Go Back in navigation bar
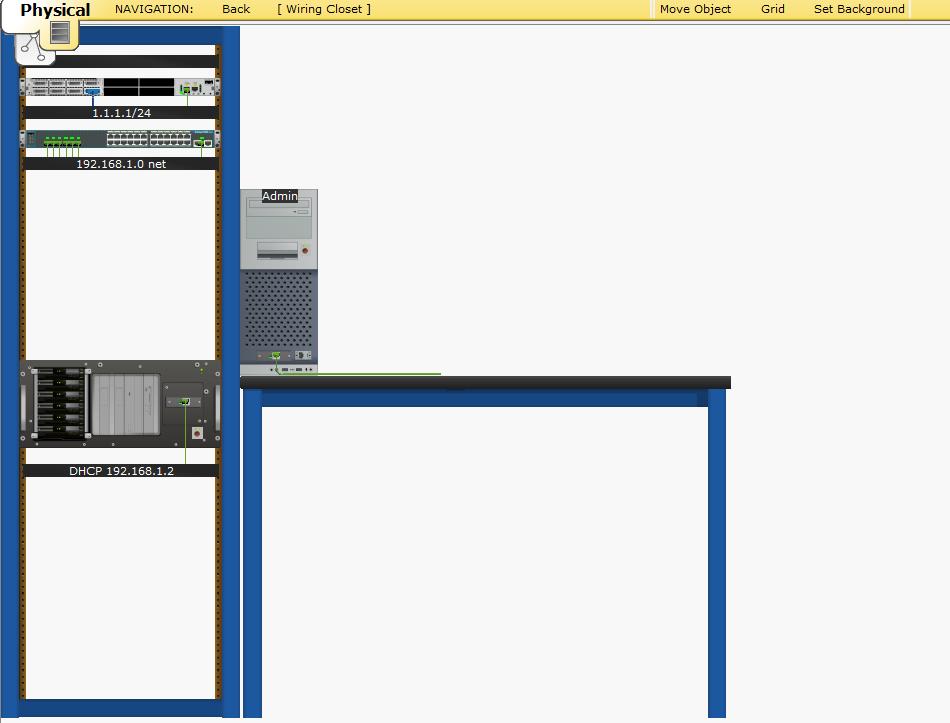The width and height of the screenshot is (950, 723). (236, 9)
